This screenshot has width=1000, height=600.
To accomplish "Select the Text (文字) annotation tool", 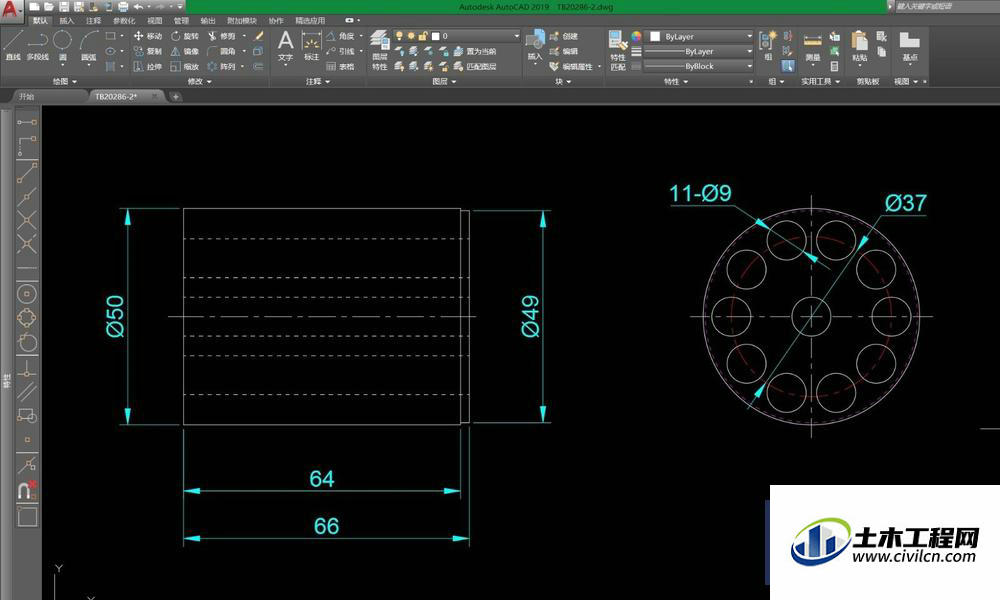I will click(x=285, y=47).
